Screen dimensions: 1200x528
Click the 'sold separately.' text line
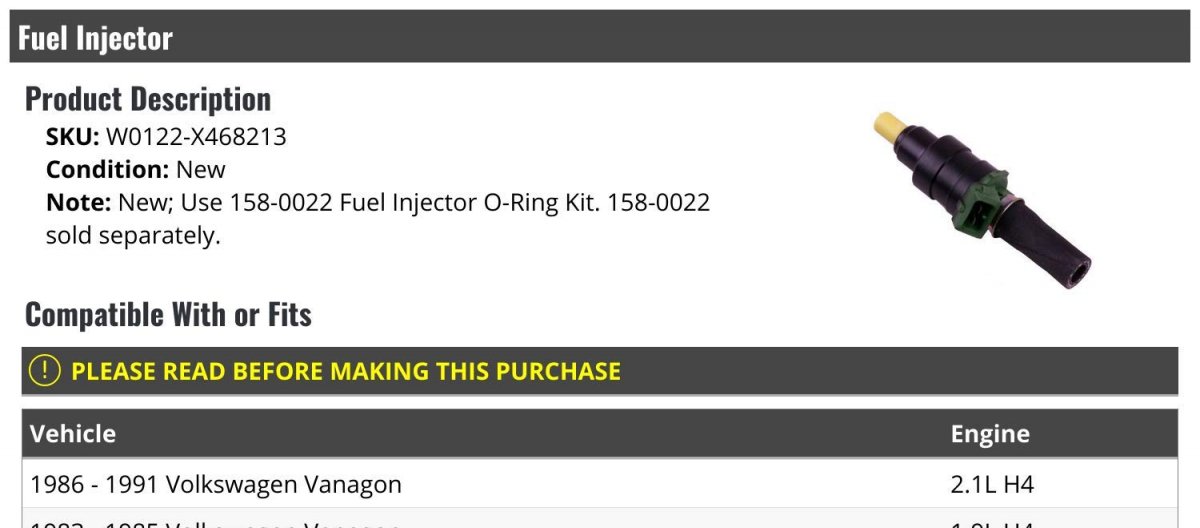[x=132, y=236]
